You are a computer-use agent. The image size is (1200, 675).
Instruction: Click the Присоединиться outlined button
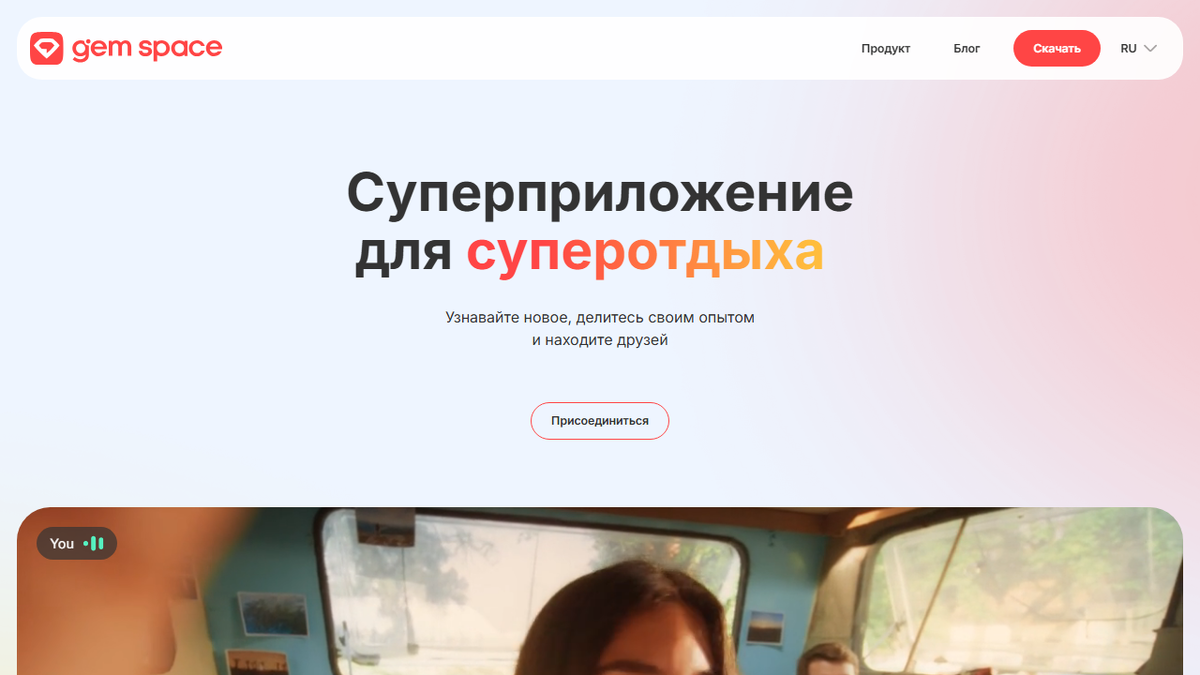(600, 421)
